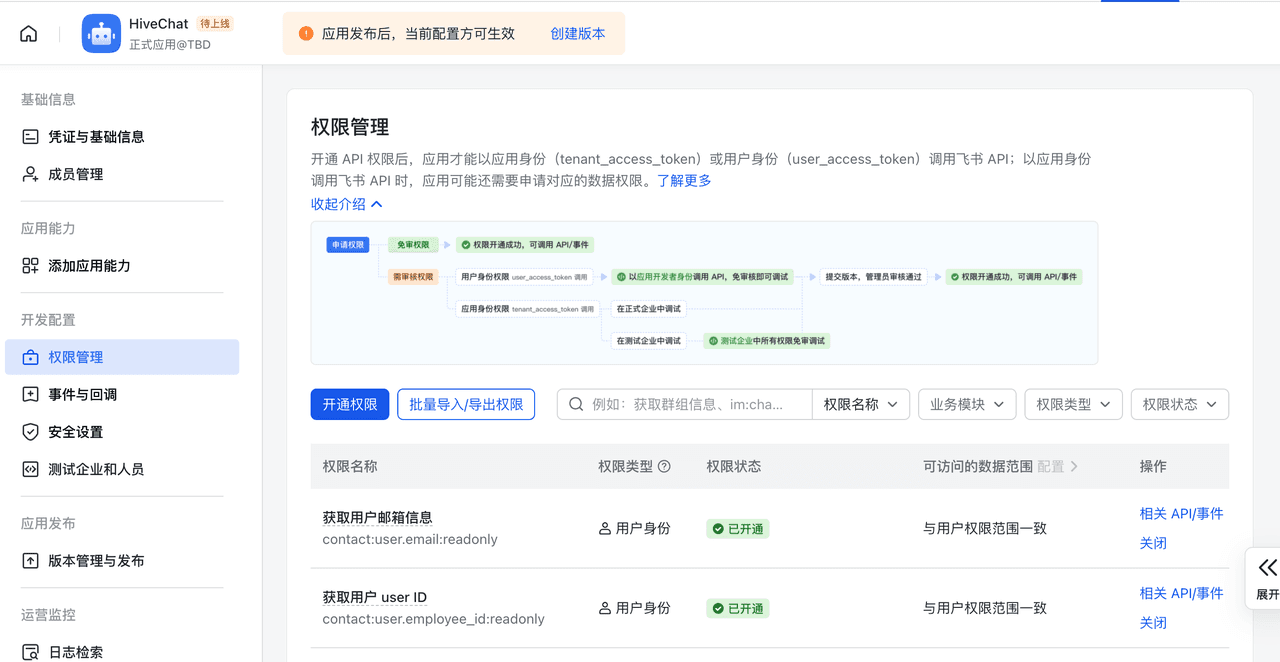Click the permission flow diagram image
The width and height of the screenshot is (1280, 662).
pos(704,293)
